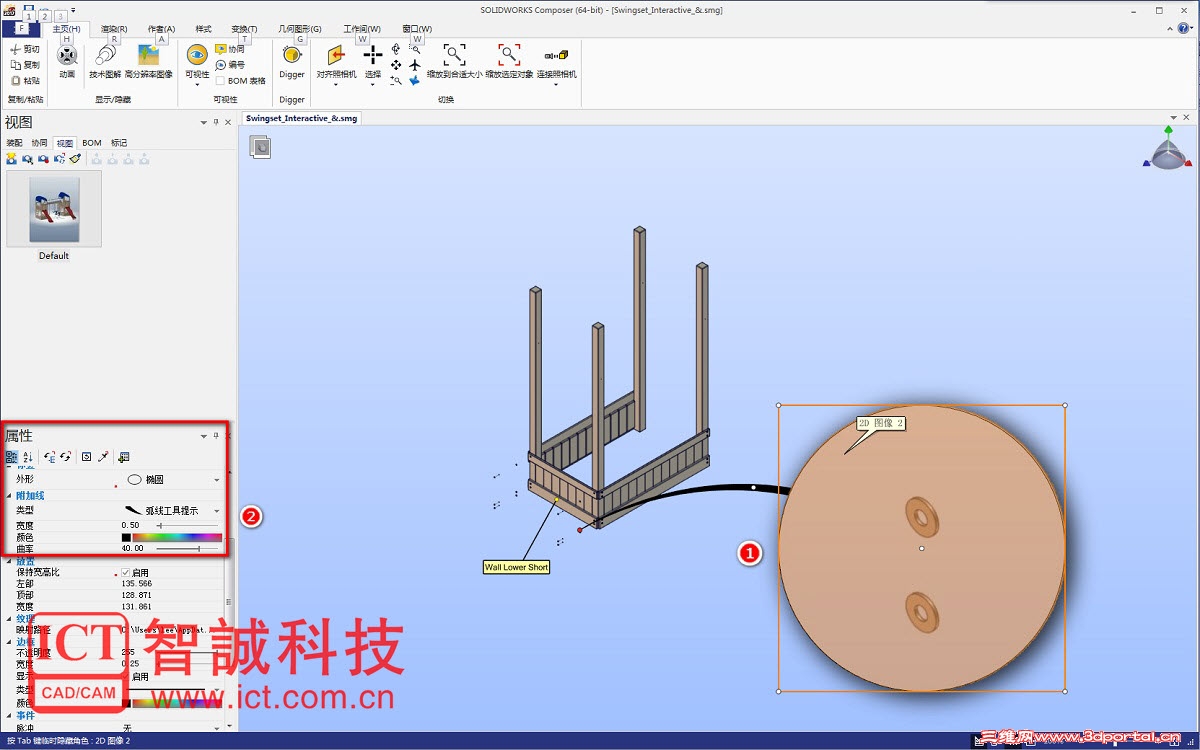This screenshot has height=750, width=1200.
Task: Switch to the BOM panel tab
Action: point(92,143)
